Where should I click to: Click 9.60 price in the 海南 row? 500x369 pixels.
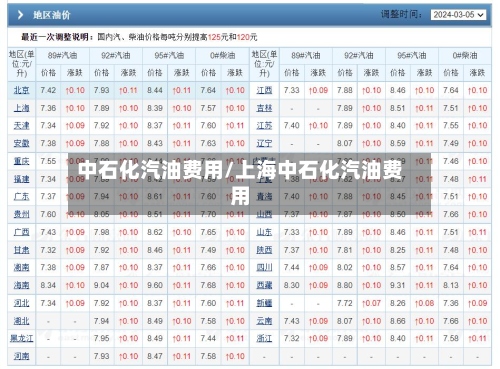pyautogui.click(x=155, y=285)
